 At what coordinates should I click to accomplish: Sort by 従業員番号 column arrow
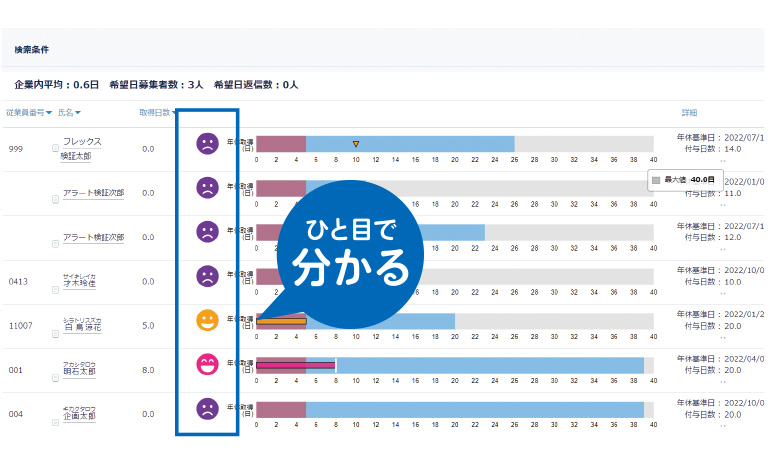(x=49, y=112)
